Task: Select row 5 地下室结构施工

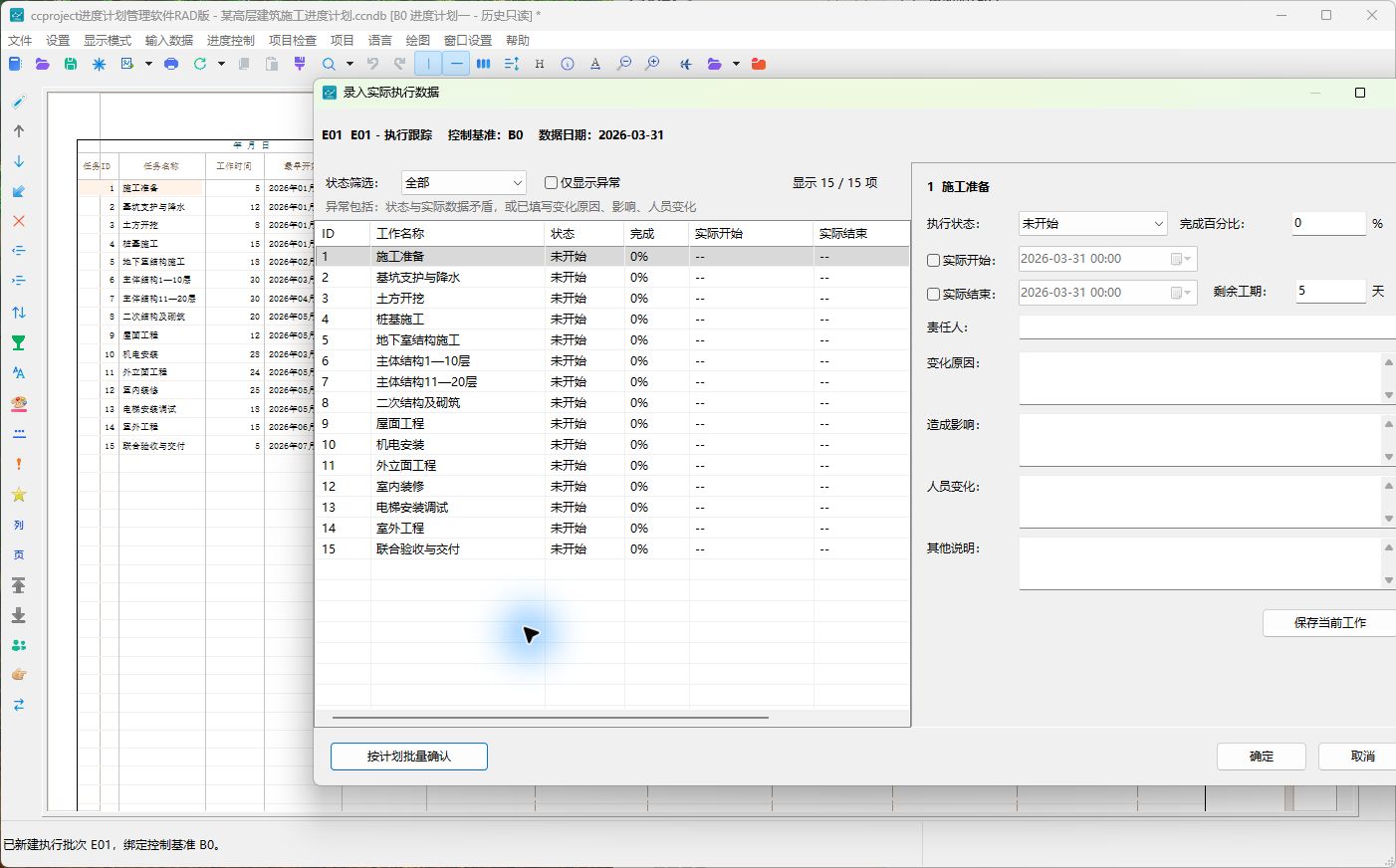Action: (x=612, y=340)
